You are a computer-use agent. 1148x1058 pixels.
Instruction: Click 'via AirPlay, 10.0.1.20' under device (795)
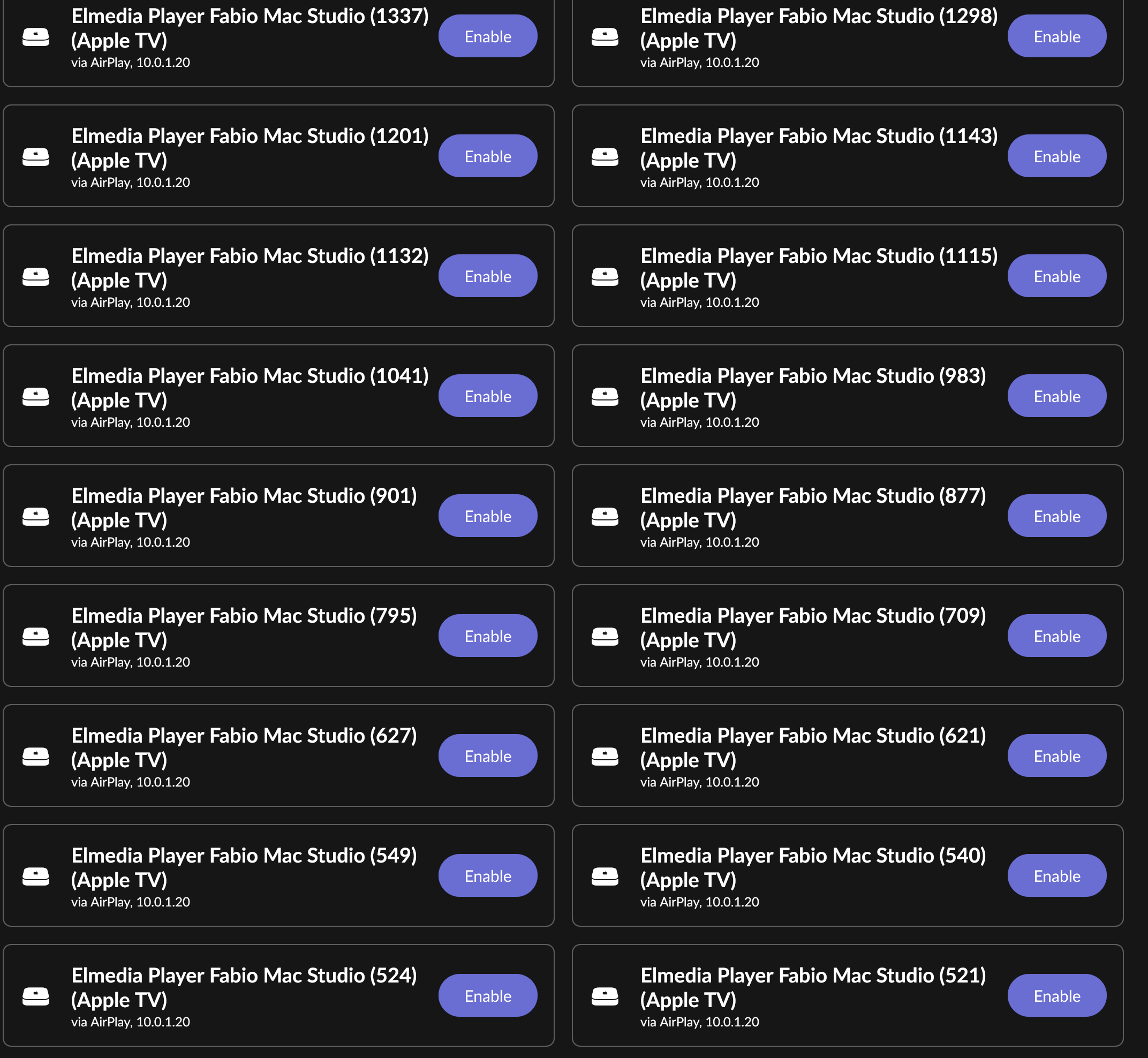(x=131, y=662)
